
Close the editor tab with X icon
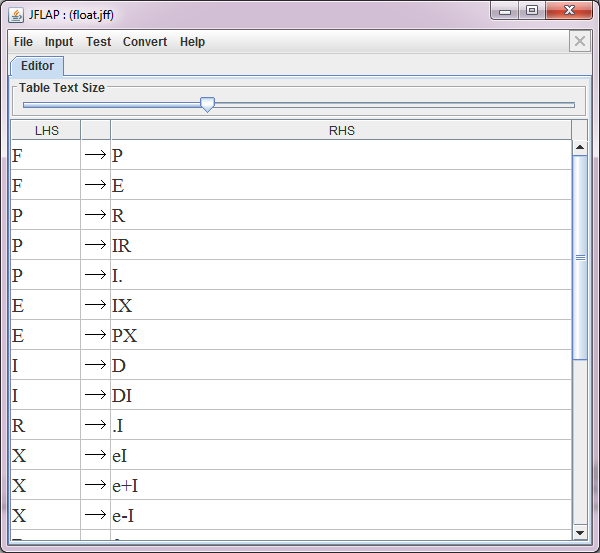[579, 41]
